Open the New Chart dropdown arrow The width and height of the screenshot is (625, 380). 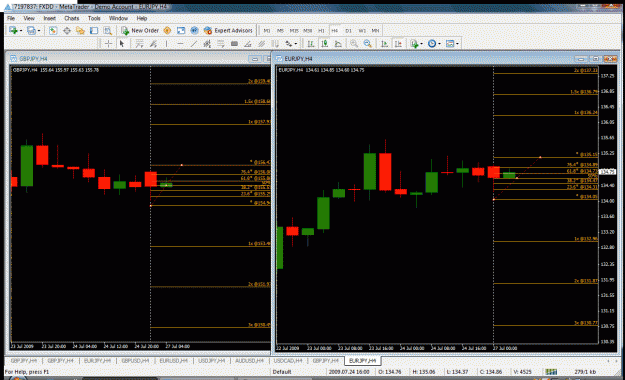coord(20,31)
